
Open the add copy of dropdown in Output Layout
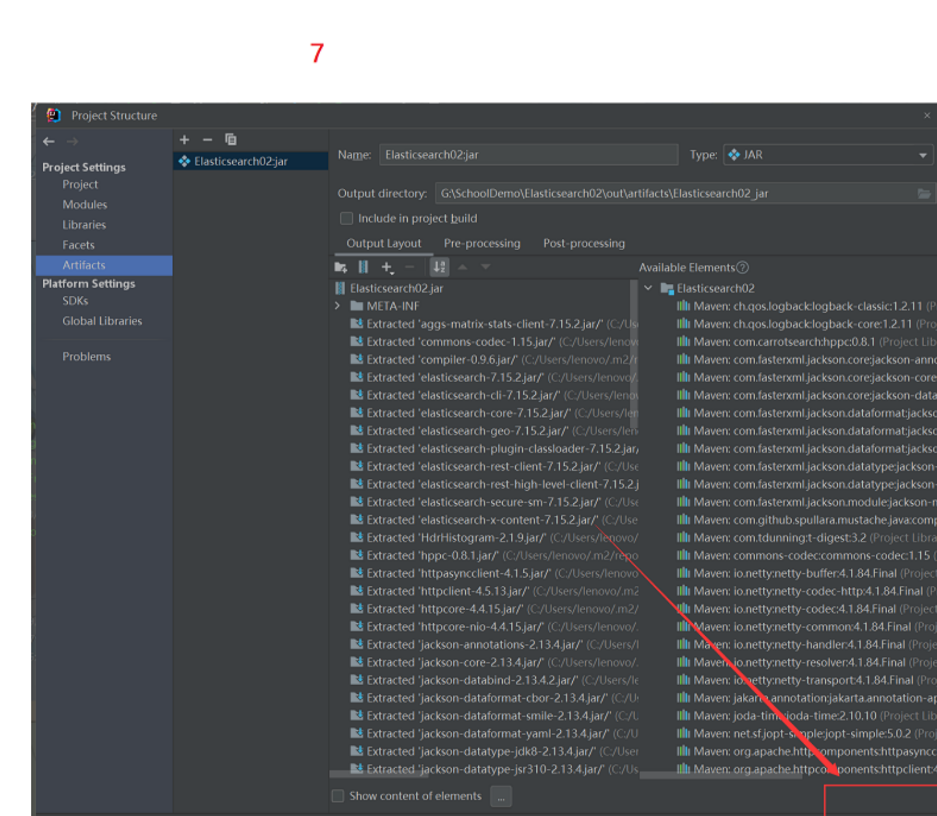tap(388, 267)
